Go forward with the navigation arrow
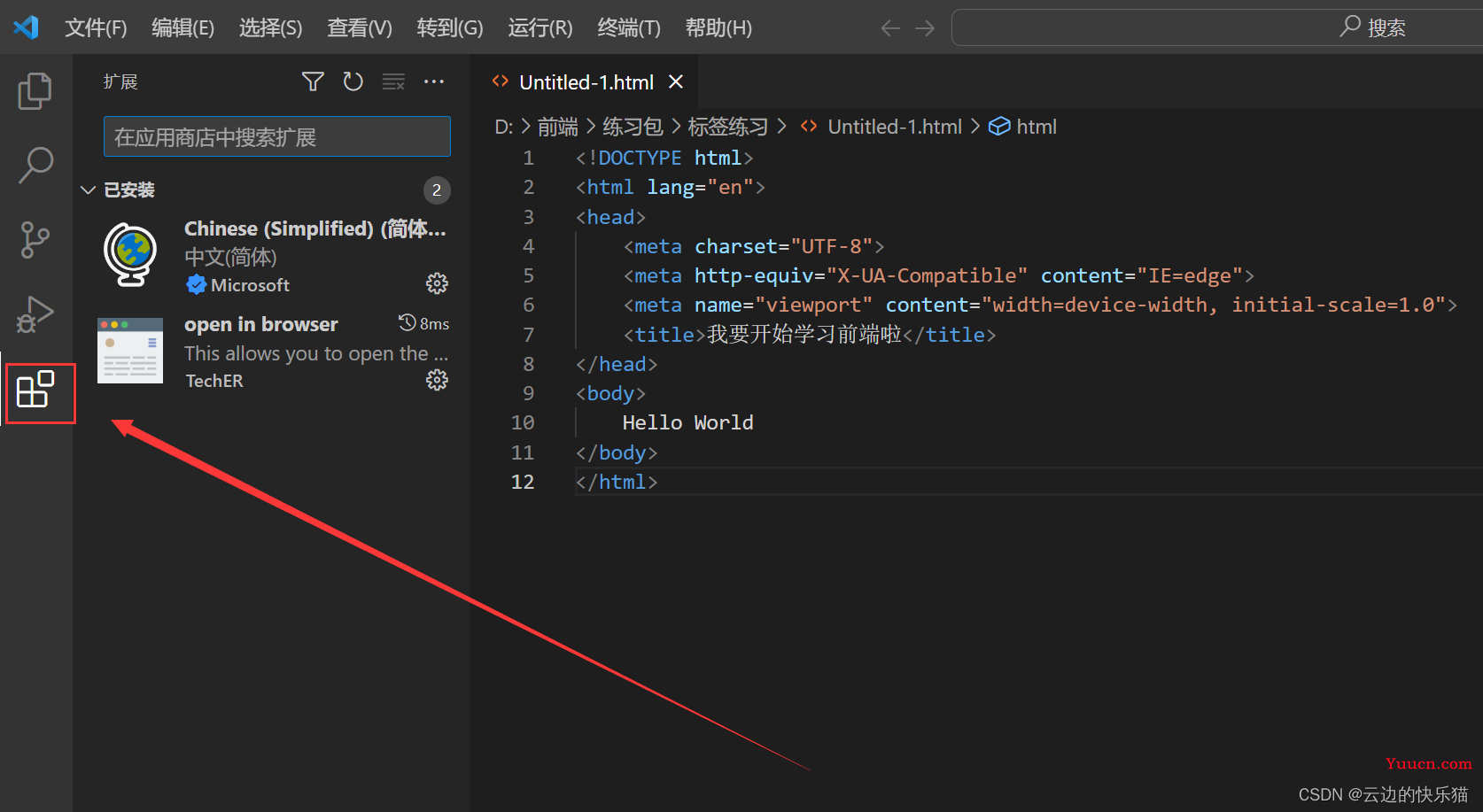The height and width of the screenshot is (812, 1483). 925,28
